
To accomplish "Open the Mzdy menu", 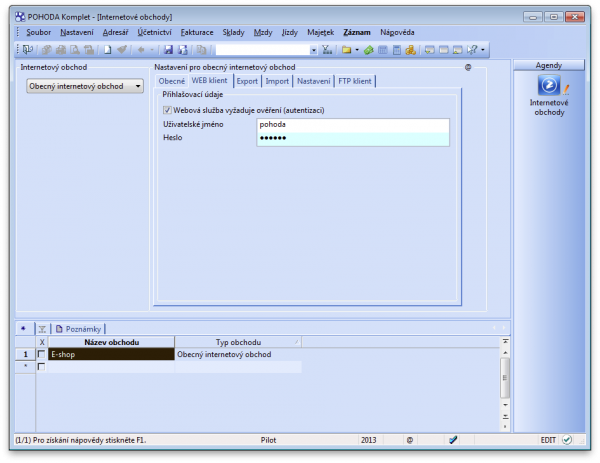I will pyautogui.click(x=263, y=33).
